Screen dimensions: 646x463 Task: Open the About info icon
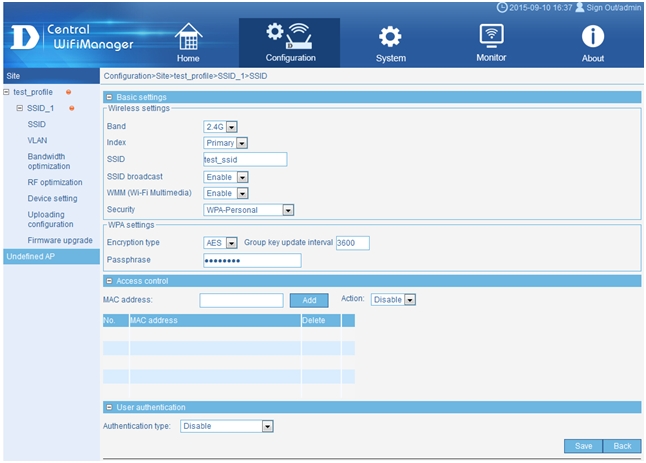pos(593,37)
